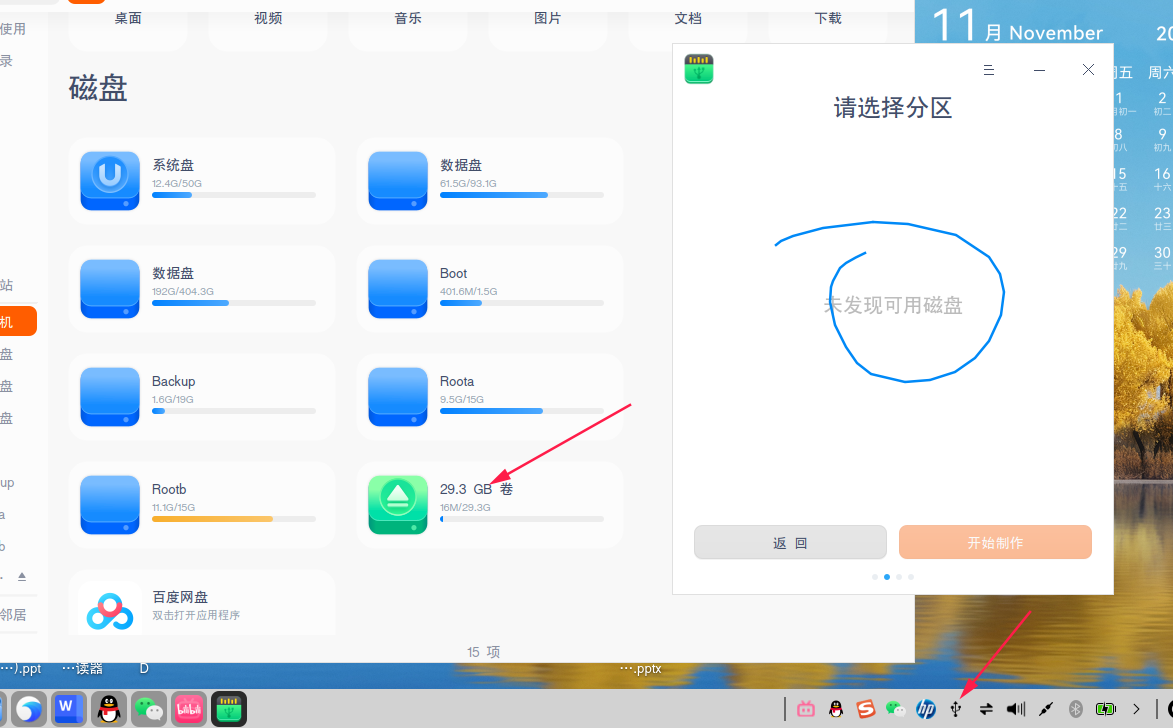Open the 桌面 desktop folder
Screen dimensions: 1173x728
point(128,19)
